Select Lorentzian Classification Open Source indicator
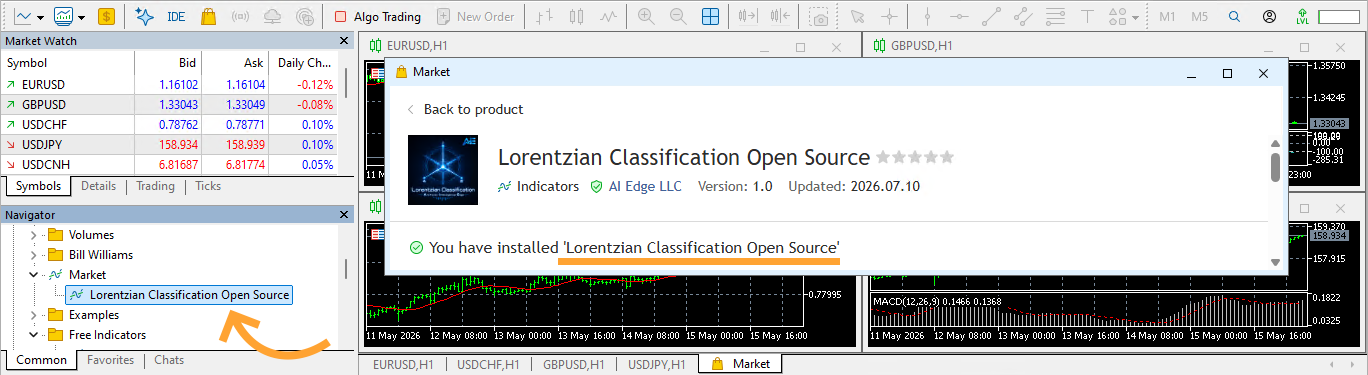1368x375 pixels. point(180,295)
